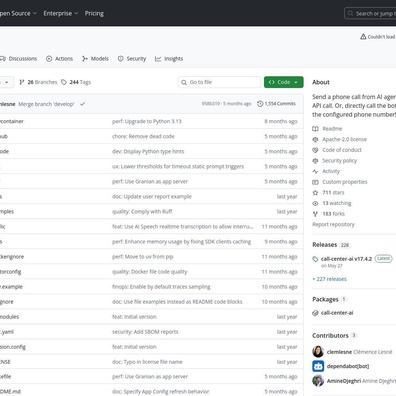Viewport: 396px width, 396px height.
Task: Open commit 'perf: Upgrade to Python 3.13'
Action: [147, 121]
